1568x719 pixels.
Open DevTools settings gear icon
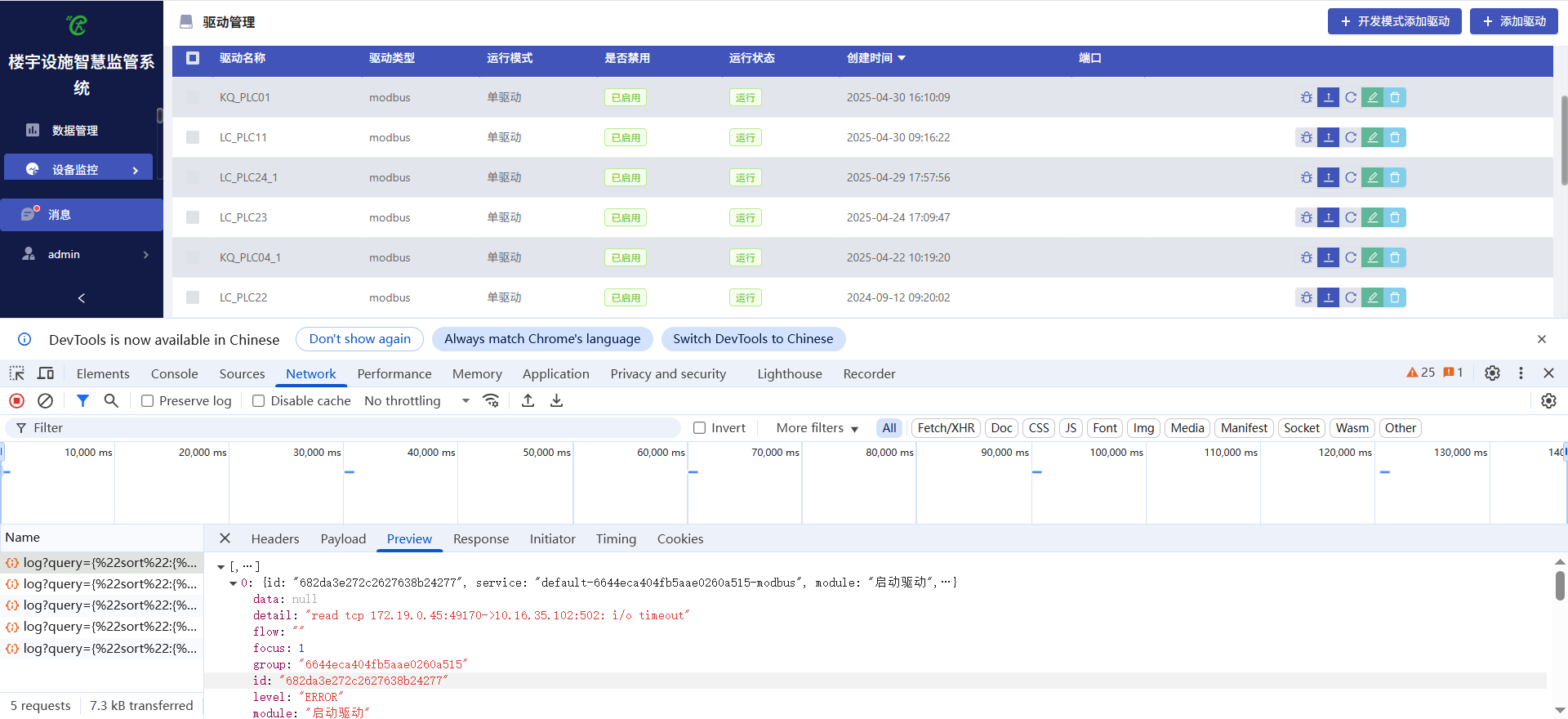1492,373
